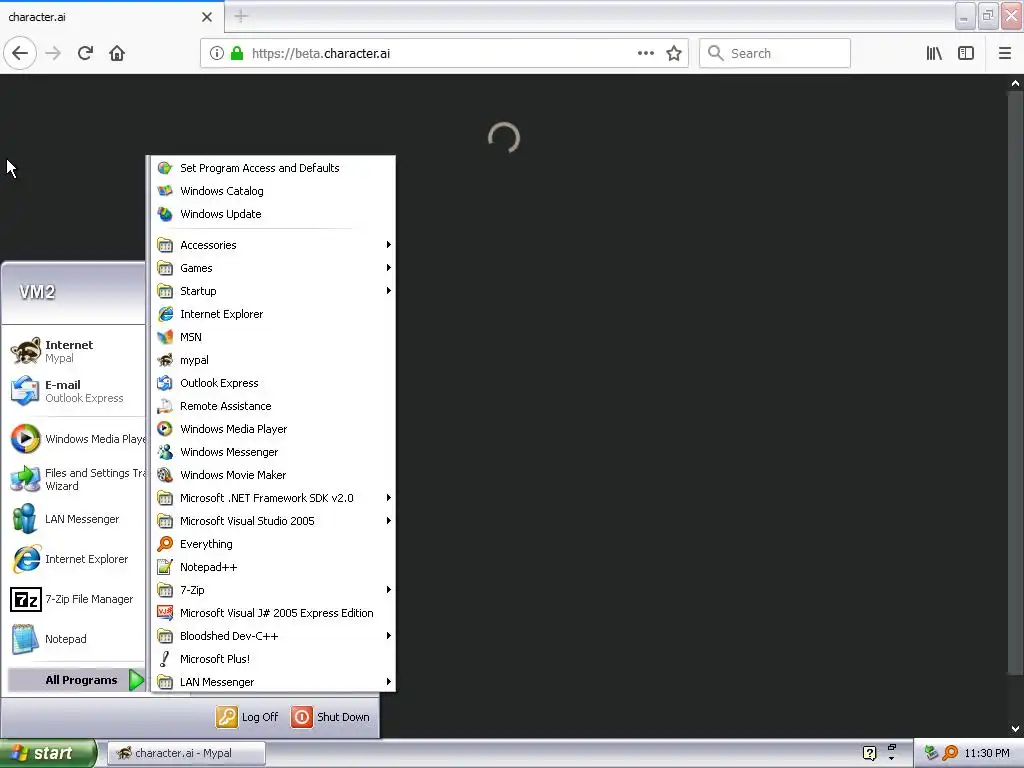Click the network tray icon
Viewport: 1024px width, 768px height.
931,753
